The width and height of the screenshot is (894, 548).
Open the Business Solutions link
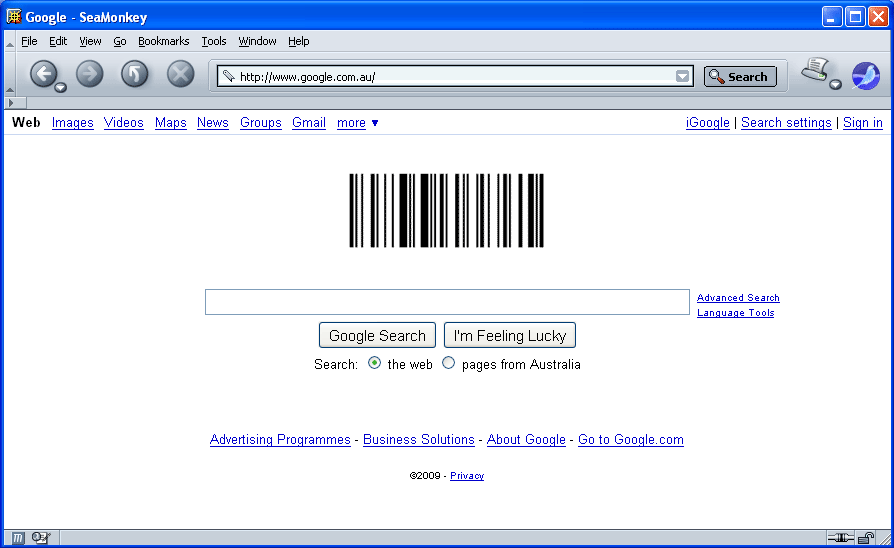point(418,440)
